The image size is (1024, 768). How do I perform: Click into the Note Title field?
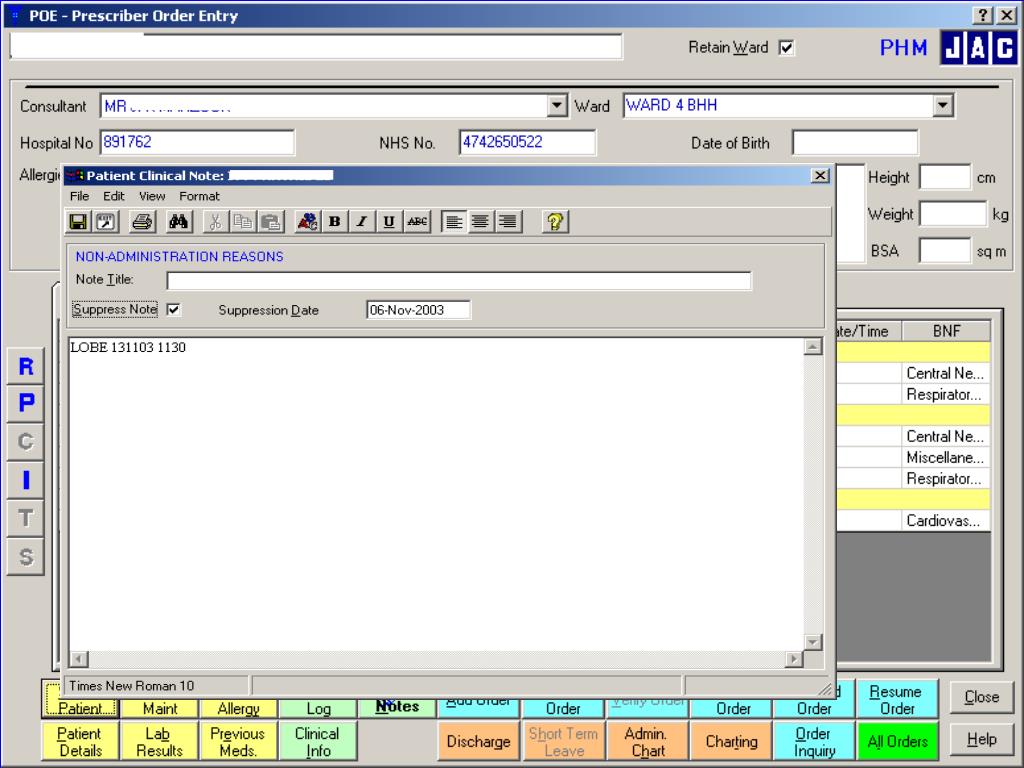[459, 281]
